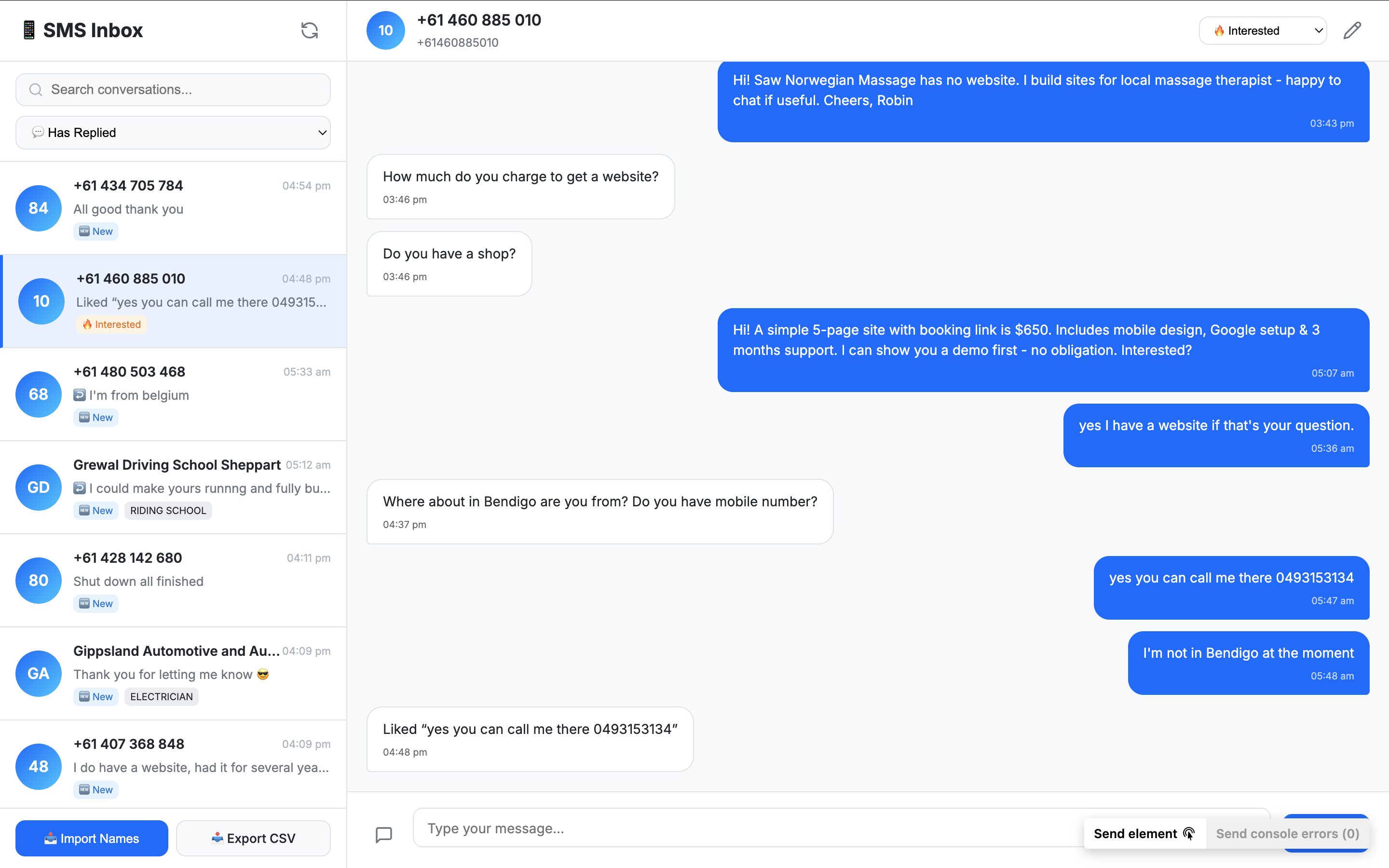1389x868 pixels.
Task: Click the New badge on the +61 428 142 680 conversation
Action: [x=95, y=603]
